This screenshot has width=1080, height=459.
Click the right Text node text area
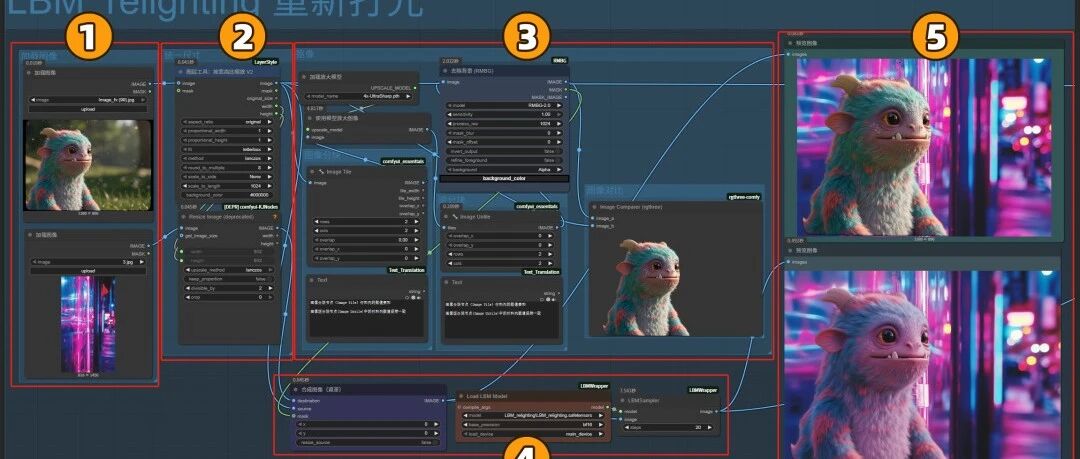503,318
